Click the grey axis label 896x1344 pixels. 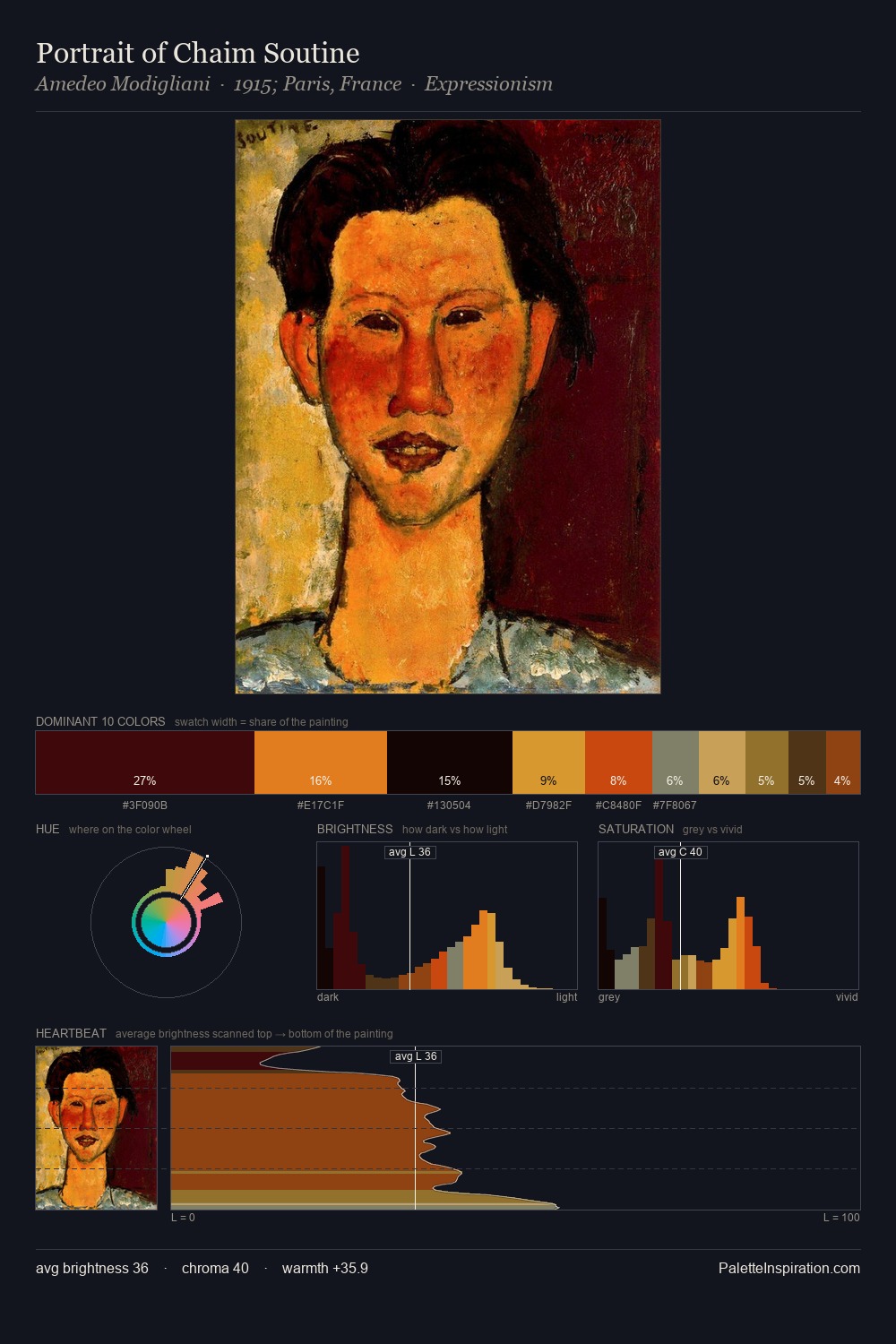[x=609, y=997]
